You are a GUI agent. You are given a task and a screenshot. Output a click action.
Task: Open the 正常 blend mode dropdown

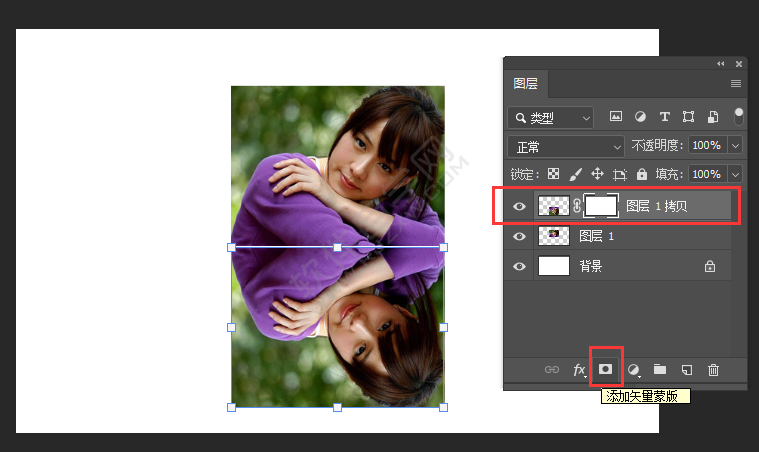[x=565, y=147]
